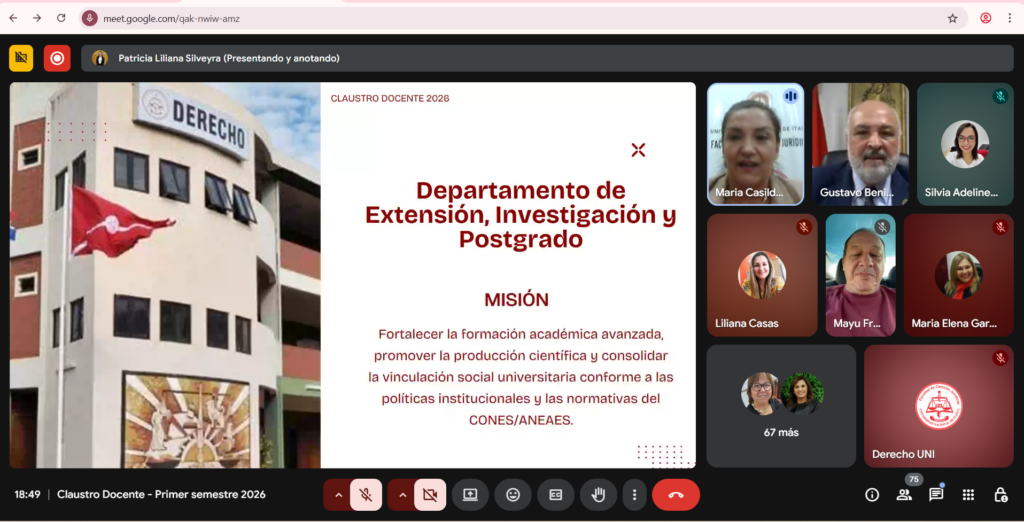Open more options three-dot menu in call bar
This screenshot has height=522, width=1024.
tap(633, 495)
